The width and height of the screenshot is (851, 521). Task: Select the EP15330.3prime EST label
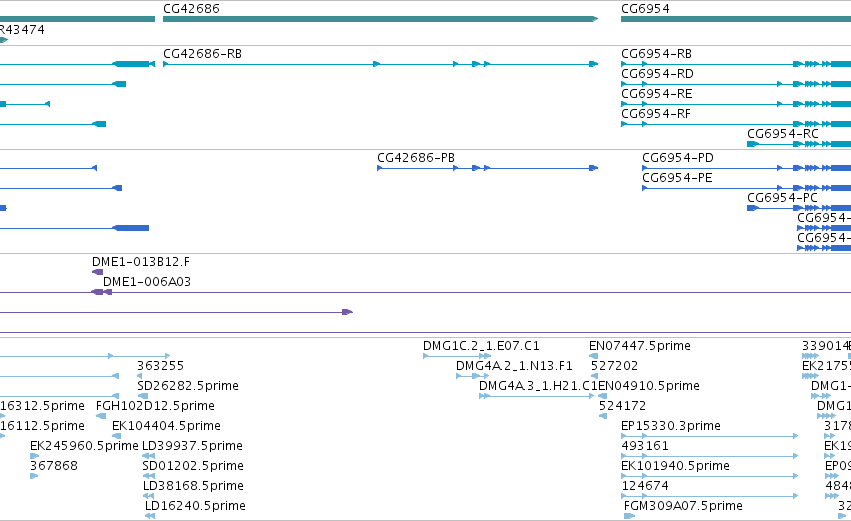coord(671,426)
